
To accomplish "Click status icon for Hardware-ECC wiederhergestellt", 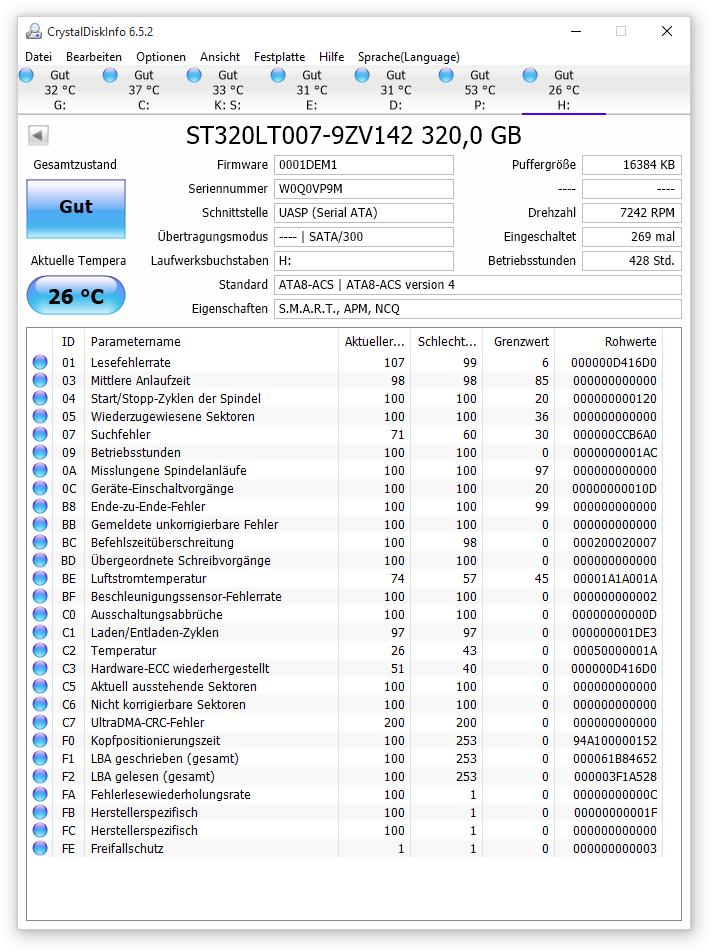I will point(40,668).
